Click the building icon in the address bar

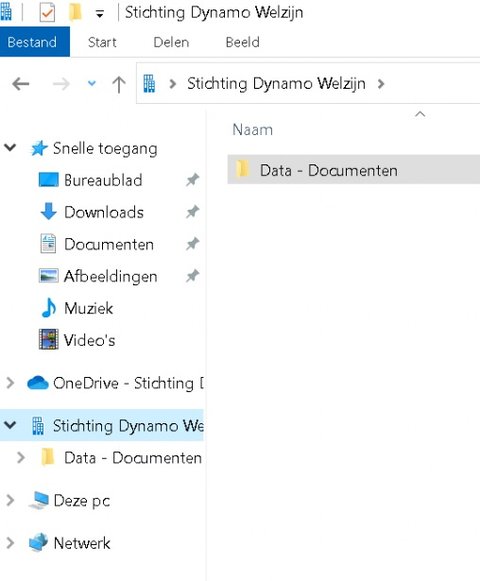point(149,83)
